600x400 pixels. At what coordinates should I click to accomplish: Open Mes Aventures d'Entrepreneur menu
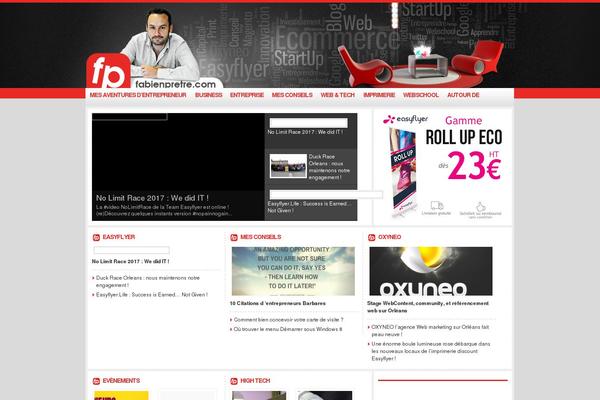pos(138,95)
